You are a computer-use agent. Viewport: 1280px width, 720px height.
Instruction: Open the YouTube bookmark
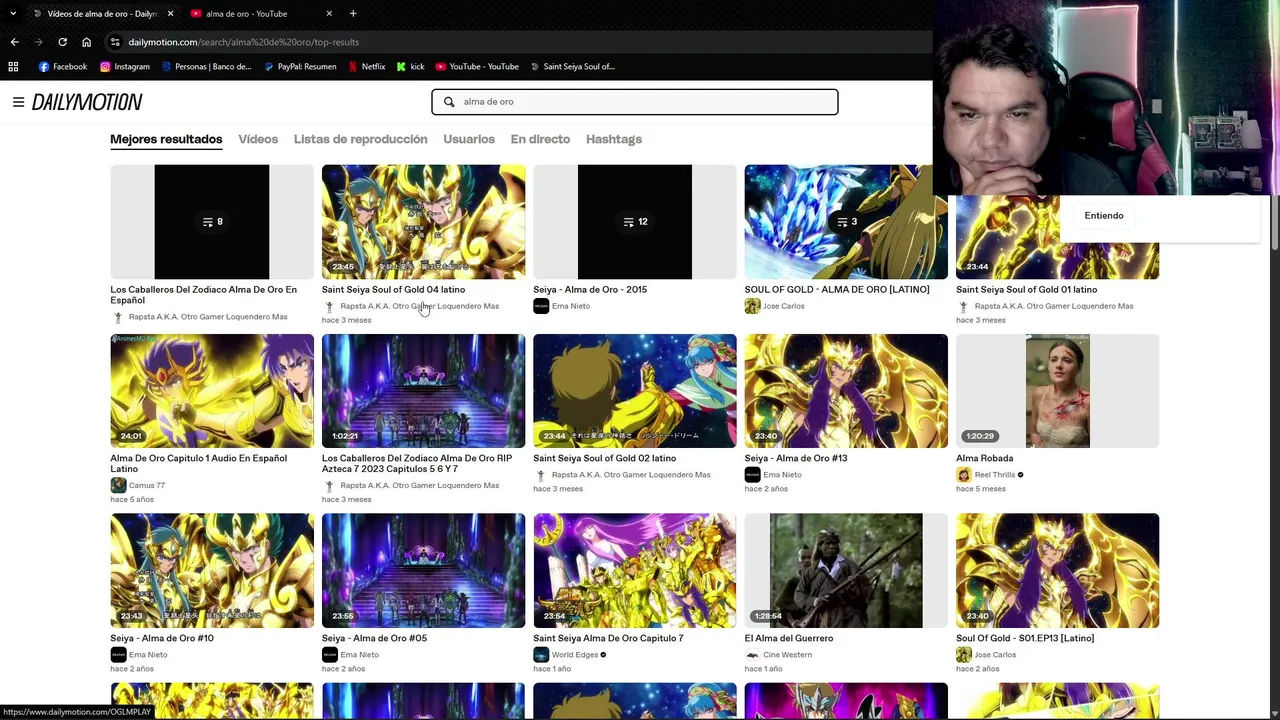click(477, 67)
